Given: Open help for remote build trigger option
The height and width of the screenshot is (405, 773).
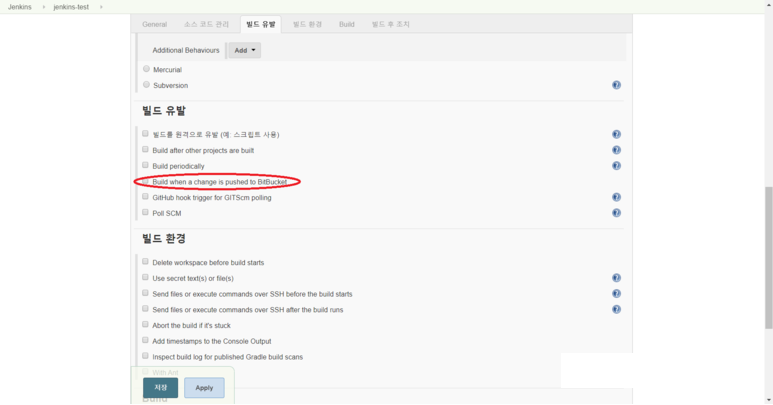Looking at the screenshot, I should point(616,135).
